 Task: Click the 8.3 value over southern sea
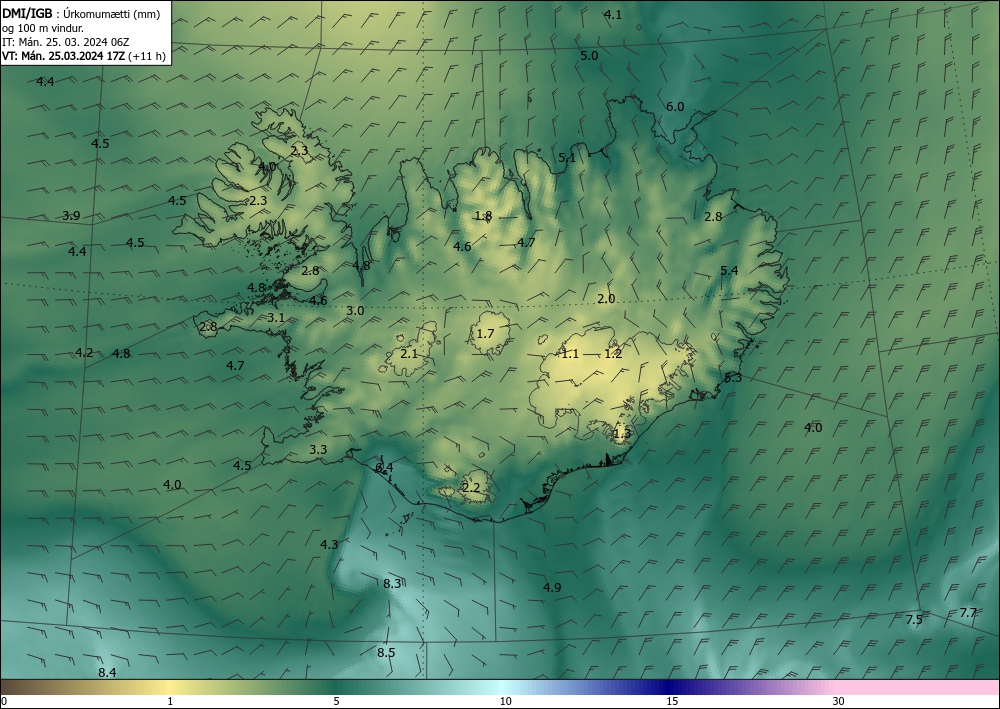[392, 583]
